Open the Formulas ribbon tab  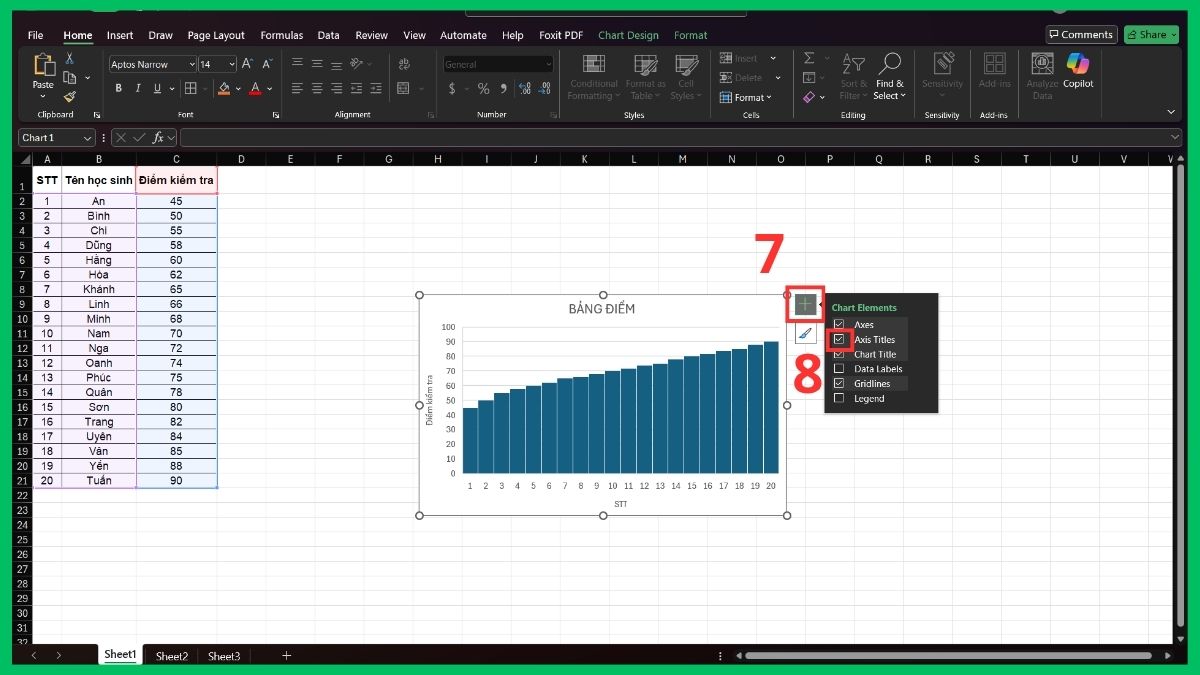[x=281, y=35]
